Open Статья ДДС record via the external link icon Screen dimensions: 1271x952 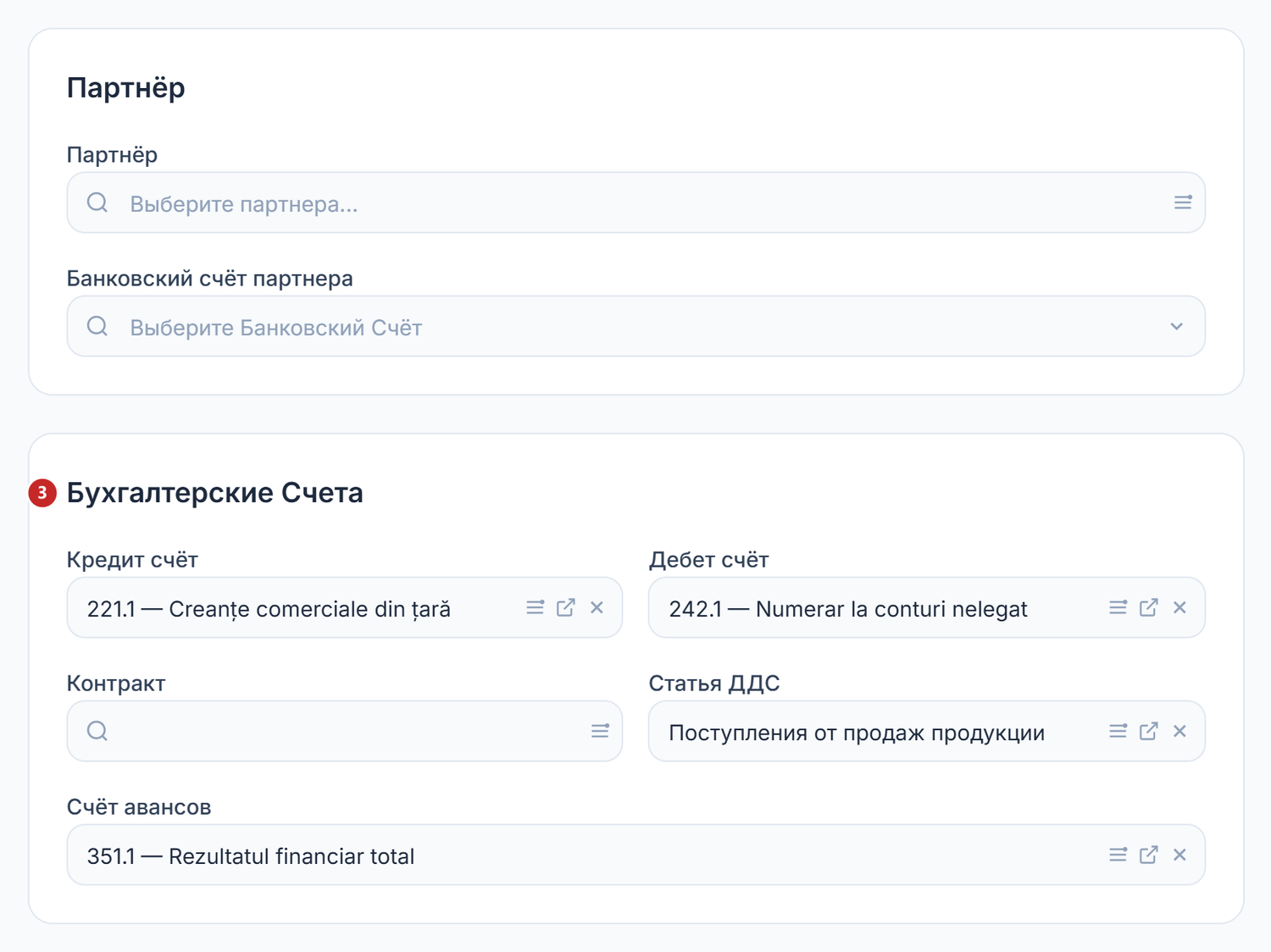(x=1149, y=731)
